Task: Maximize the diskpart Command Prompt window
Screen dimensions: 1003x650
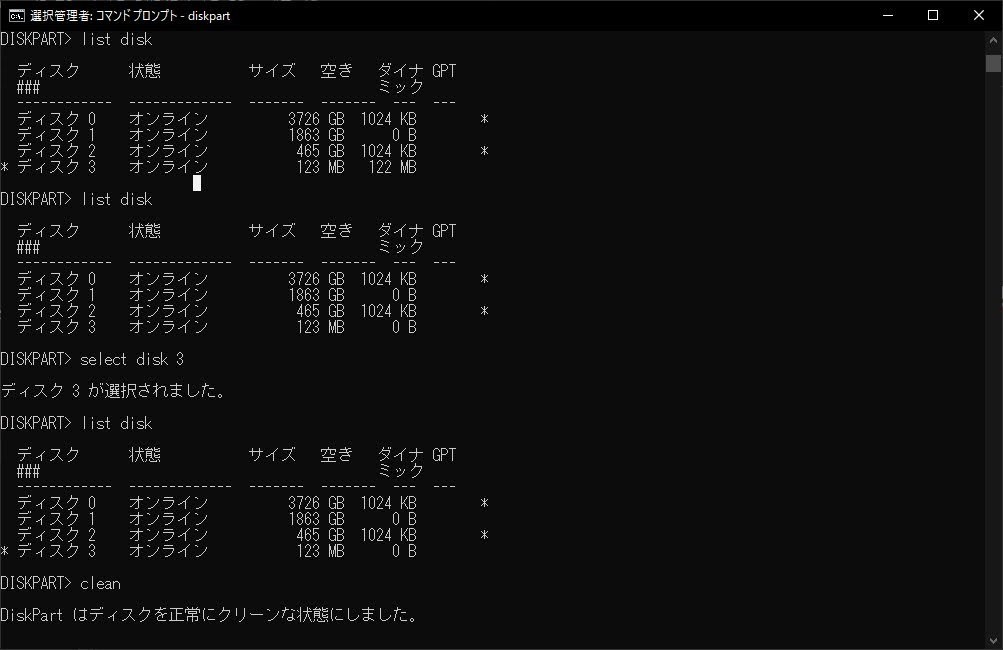Action: pos(933,15)
